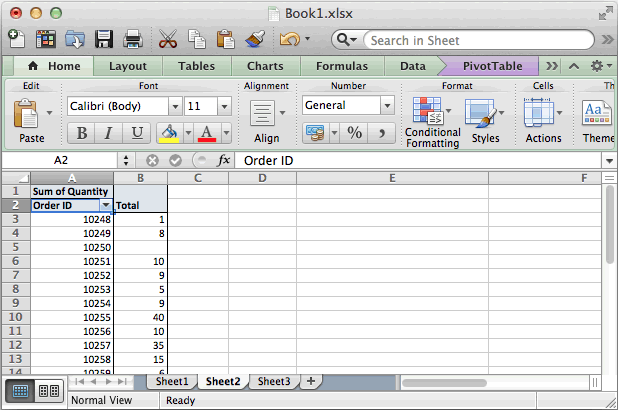Click the Search in Sheet field
618x410 pixels.
[479, 40]
